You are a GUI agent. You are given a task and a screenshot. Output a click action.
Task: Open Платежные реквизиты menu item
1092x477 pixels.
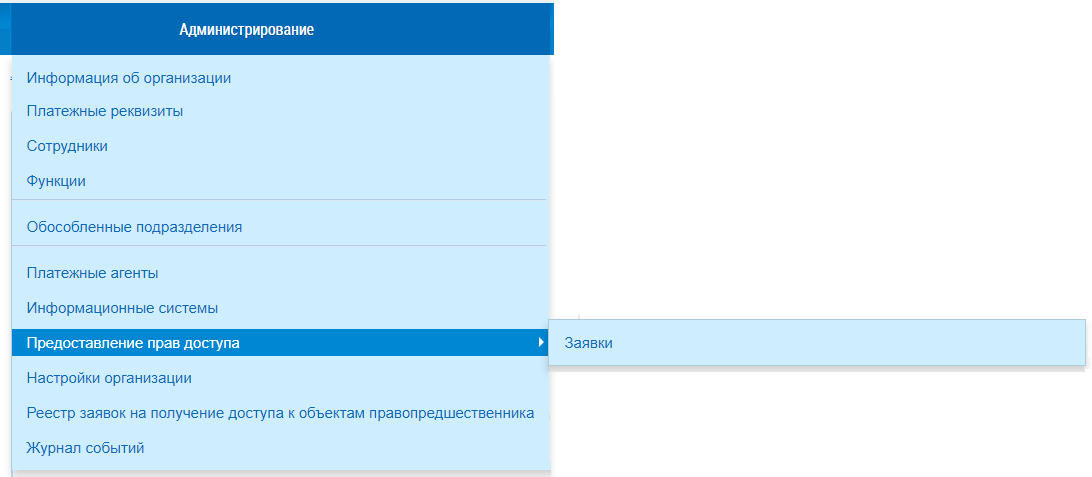[x=105, y=111]
